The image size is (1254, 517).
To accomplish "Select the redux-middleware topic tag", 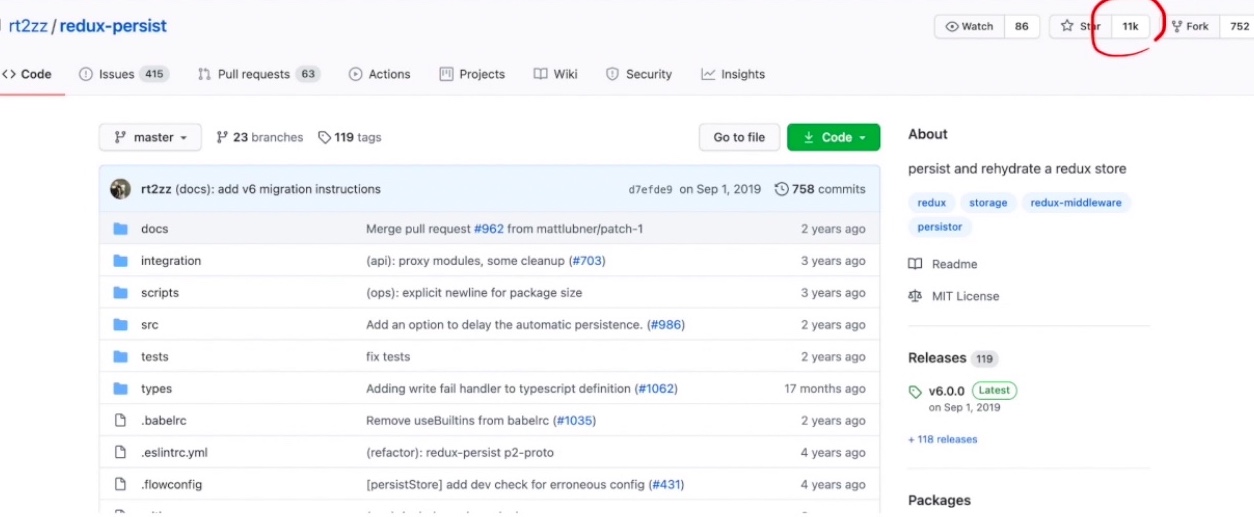I will pyautogui.click(x=1076, y=203).
